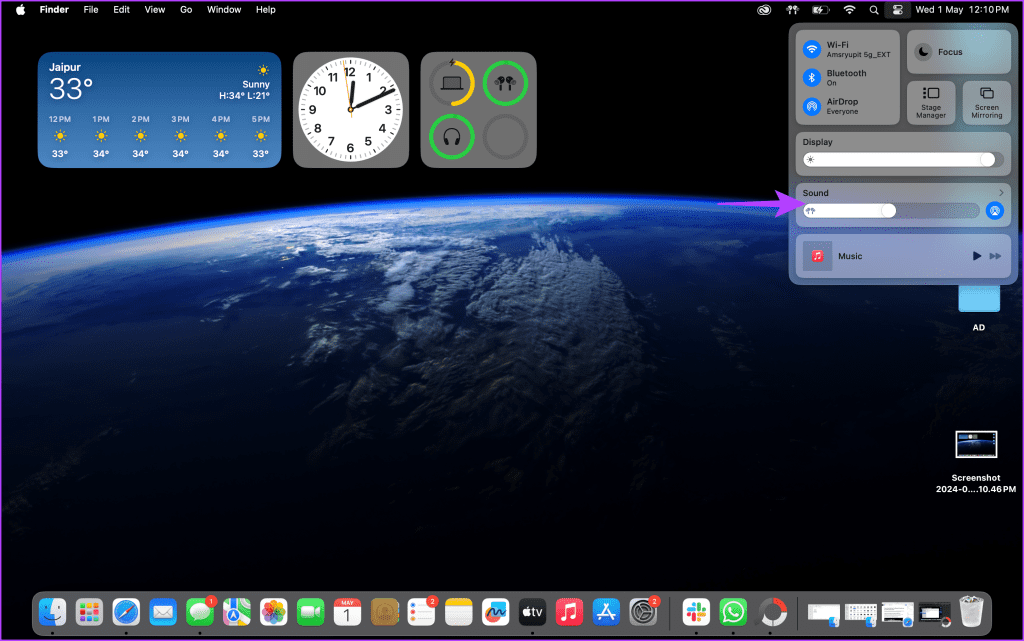Open Screen Mirroring tile
Screen dimensions: 1024x641
point(986,102)
